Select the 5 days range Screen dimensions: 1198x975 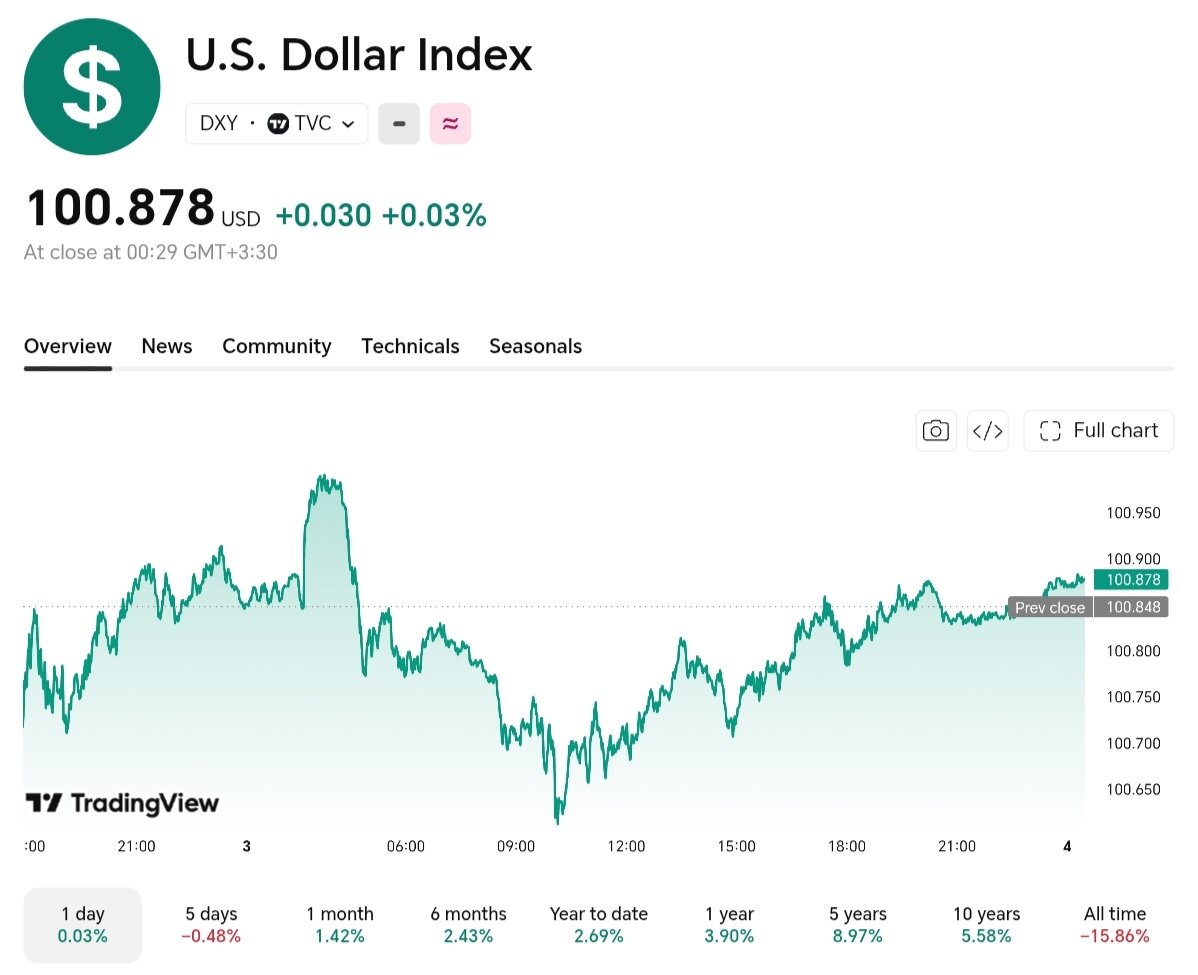pyautogui.click(x=211, y=925)
